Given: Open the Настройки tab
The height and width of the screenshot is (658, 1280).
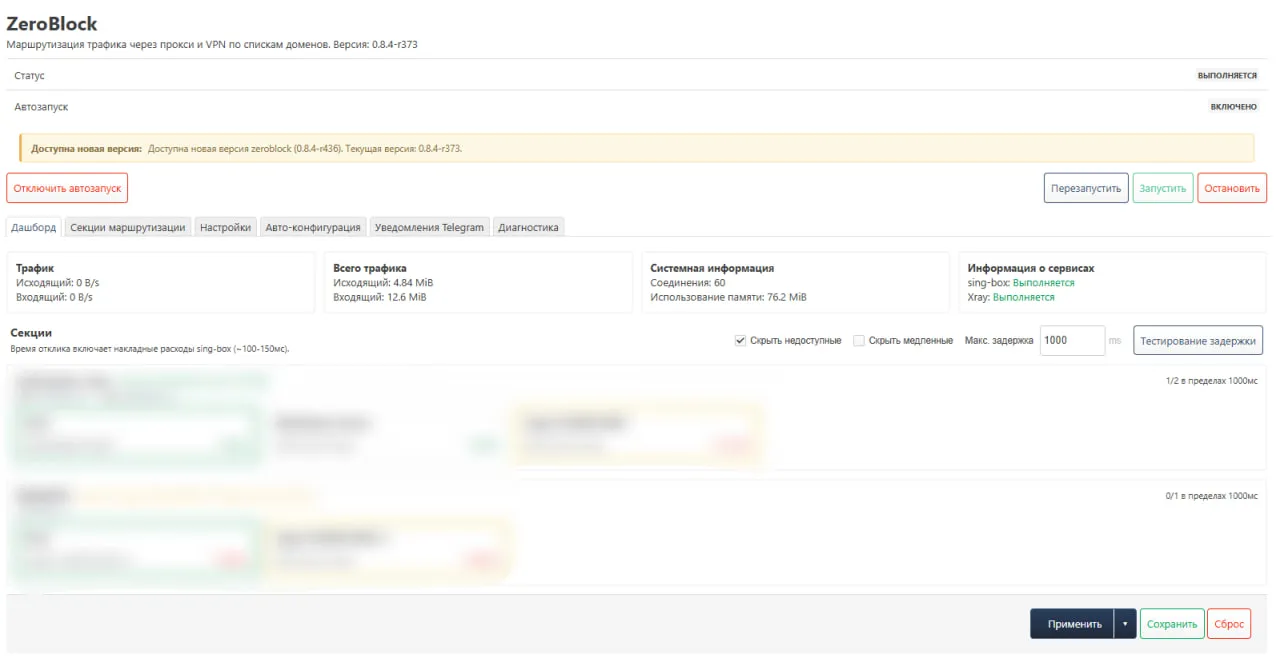Looking at the screenshot, I should [225, 227].
